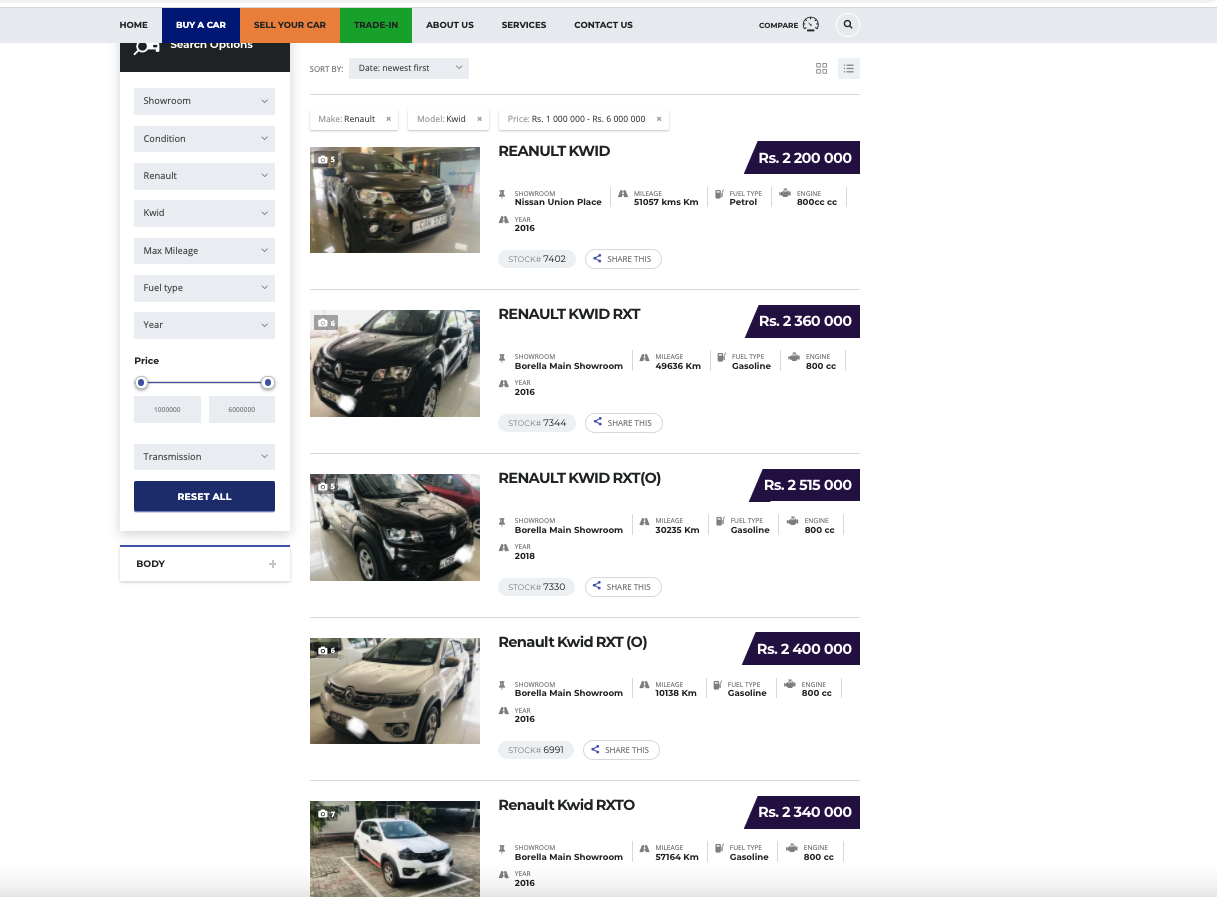
Task: Open the white Renault Kwid RXT (O) photo
Action: 395,691
